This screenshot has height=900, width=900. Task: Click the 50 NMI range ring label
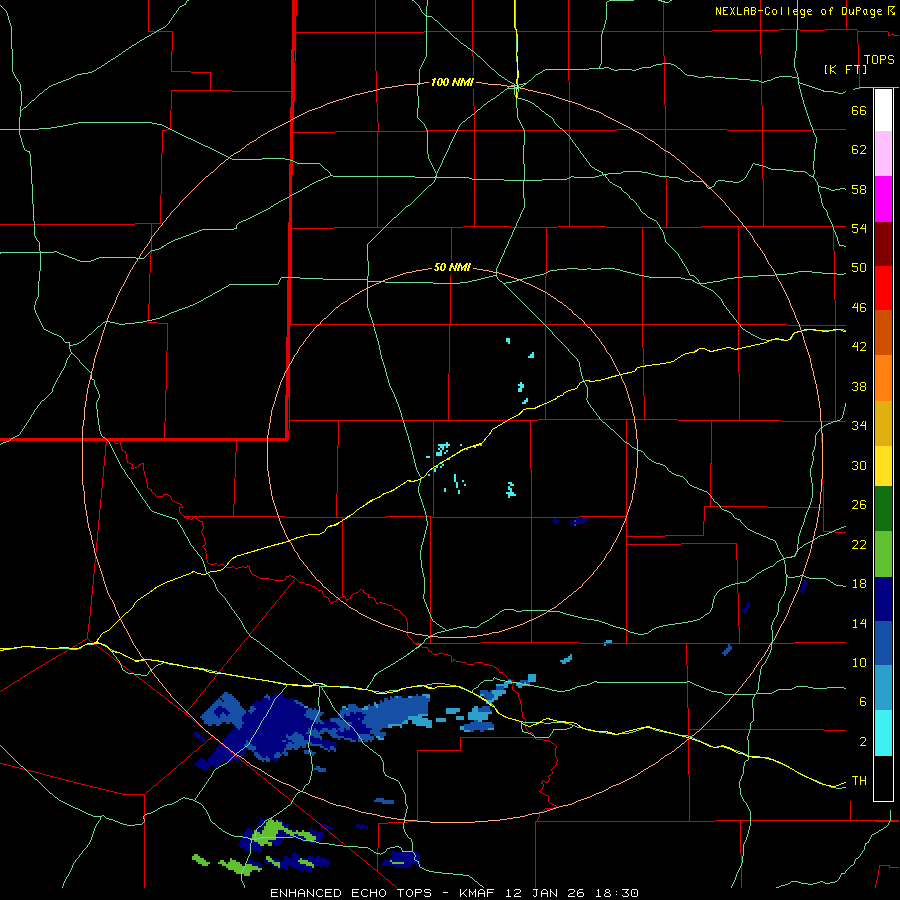pyautogui.click(x=452, y=267)
